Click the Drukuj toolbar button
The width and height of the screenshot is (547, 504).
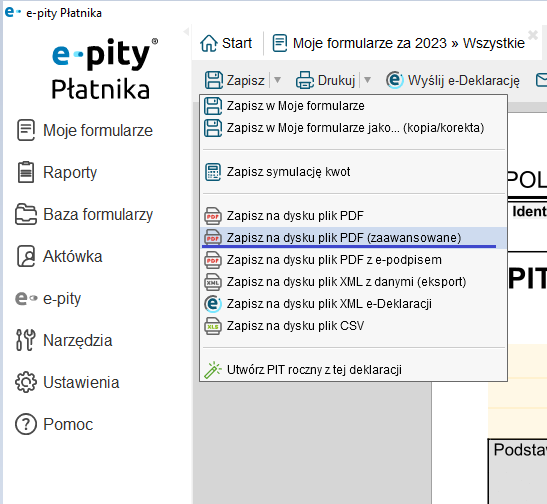click(x=325, y=80)
